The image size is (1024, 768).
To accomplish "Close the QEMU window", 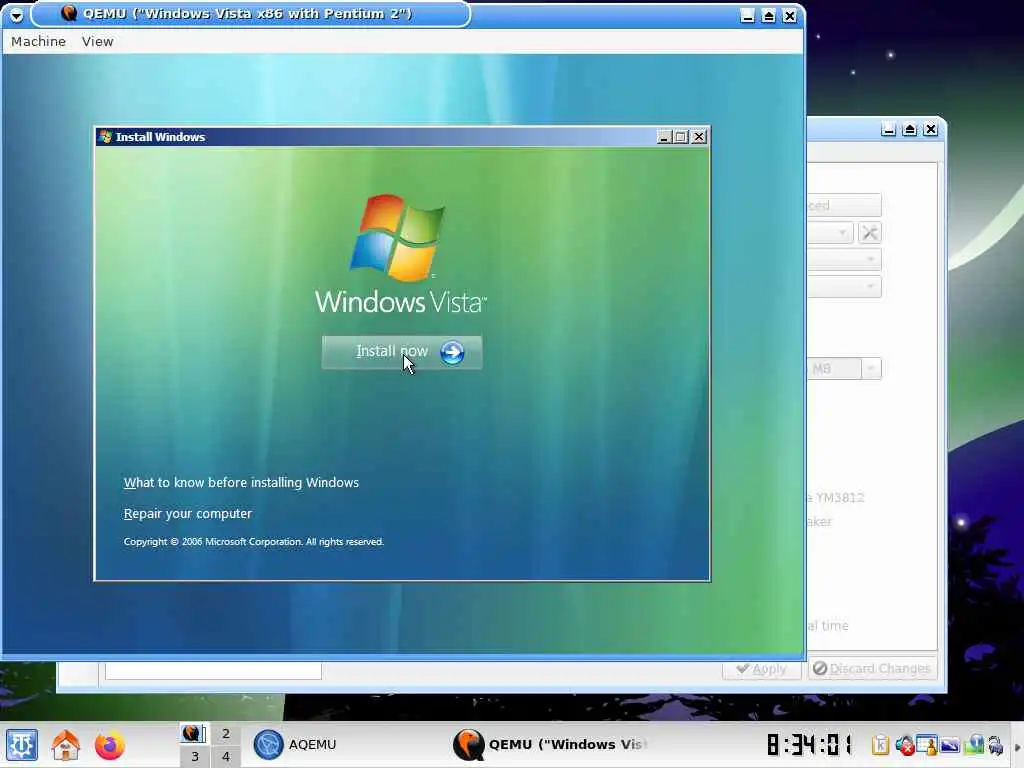I will point(790,16).
